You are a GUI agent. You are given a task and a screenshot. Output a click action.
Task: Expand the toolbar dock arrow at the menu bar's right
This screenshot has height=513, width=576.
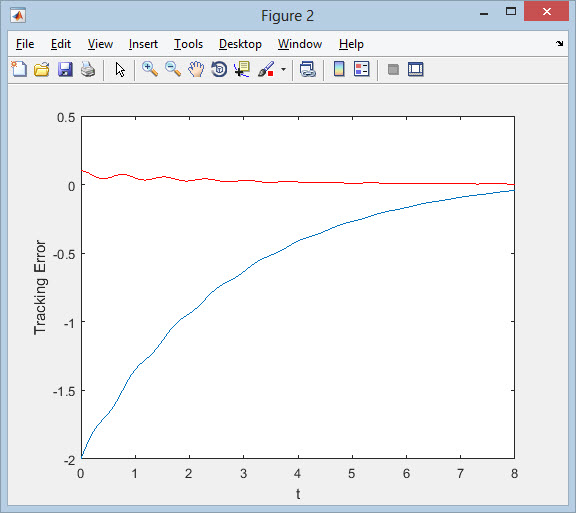(559, 43)
